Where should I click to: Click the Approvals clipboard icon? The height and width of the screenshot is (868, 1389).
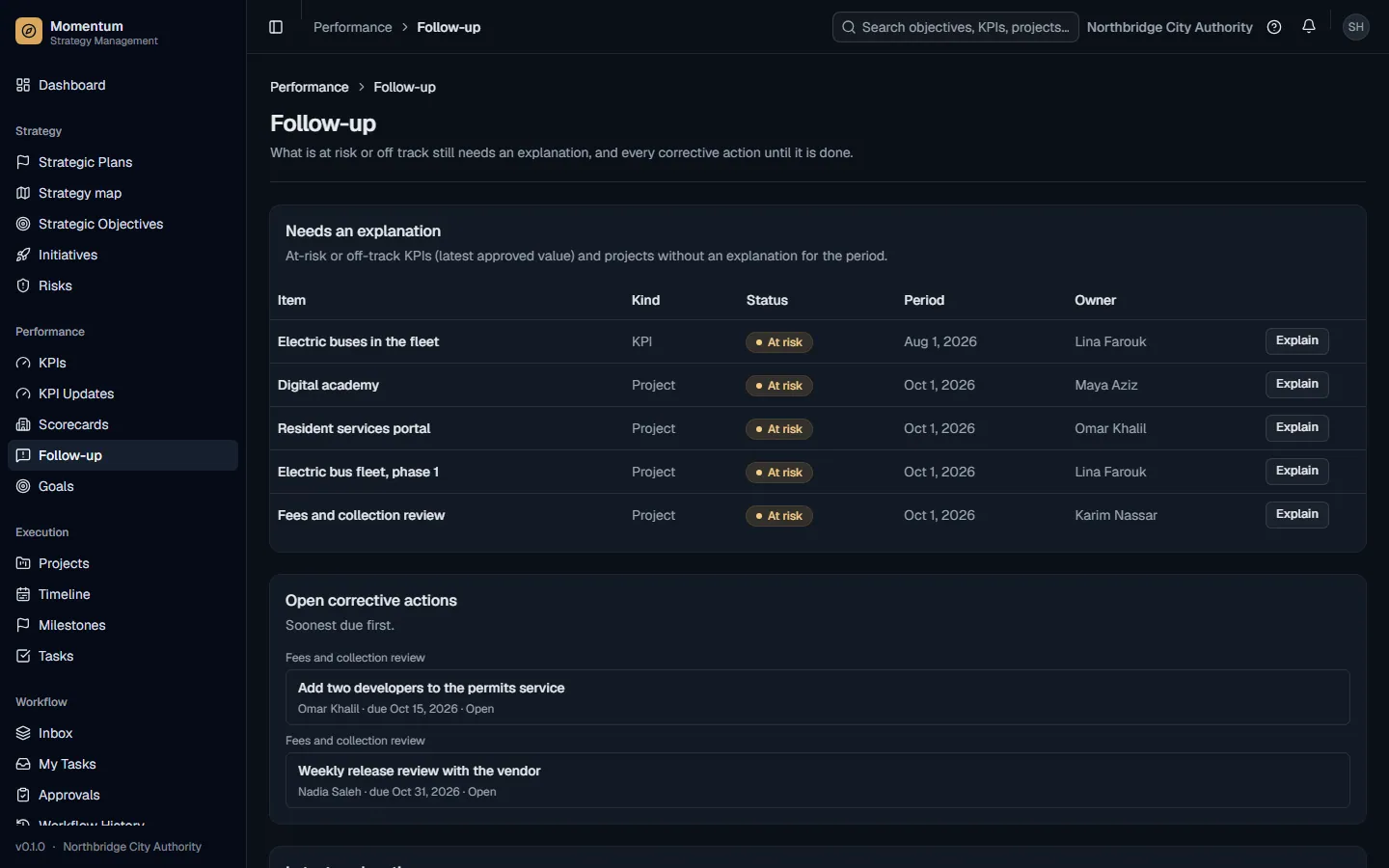coord(23,795)
